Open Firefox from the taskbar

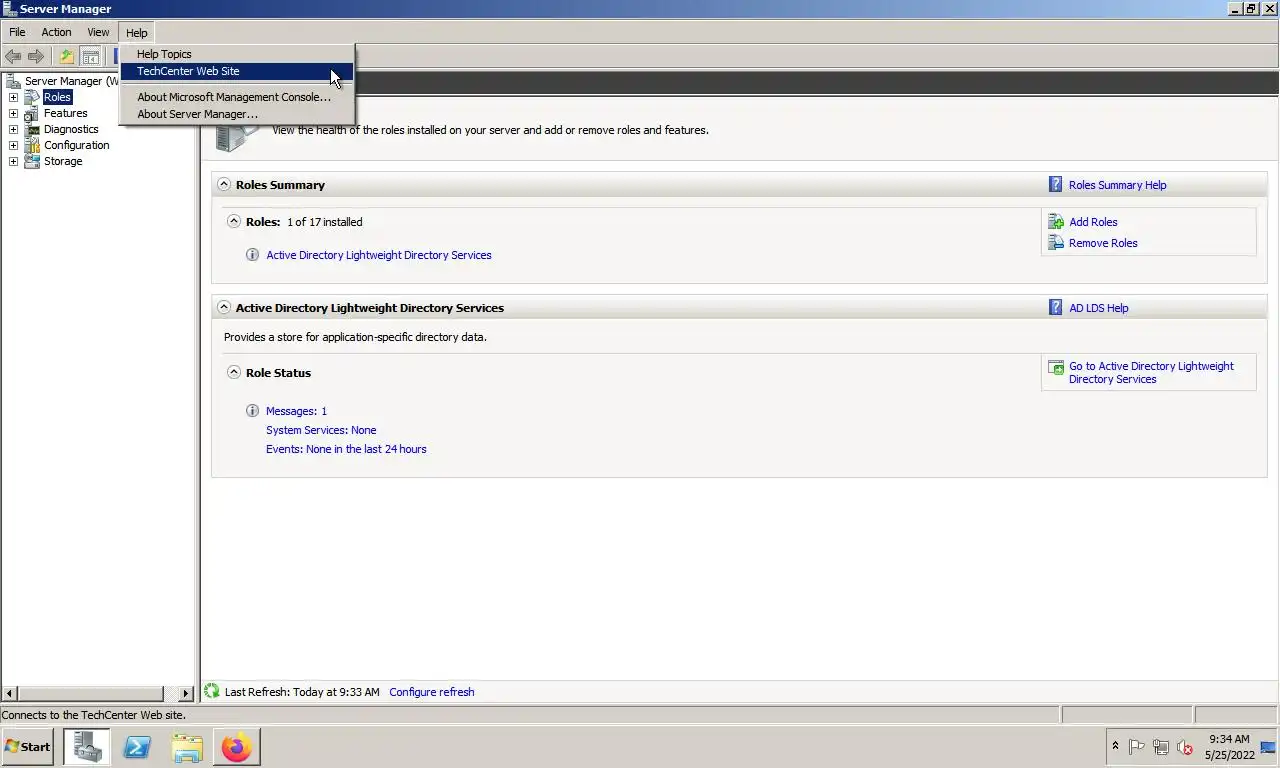point(237,746)
